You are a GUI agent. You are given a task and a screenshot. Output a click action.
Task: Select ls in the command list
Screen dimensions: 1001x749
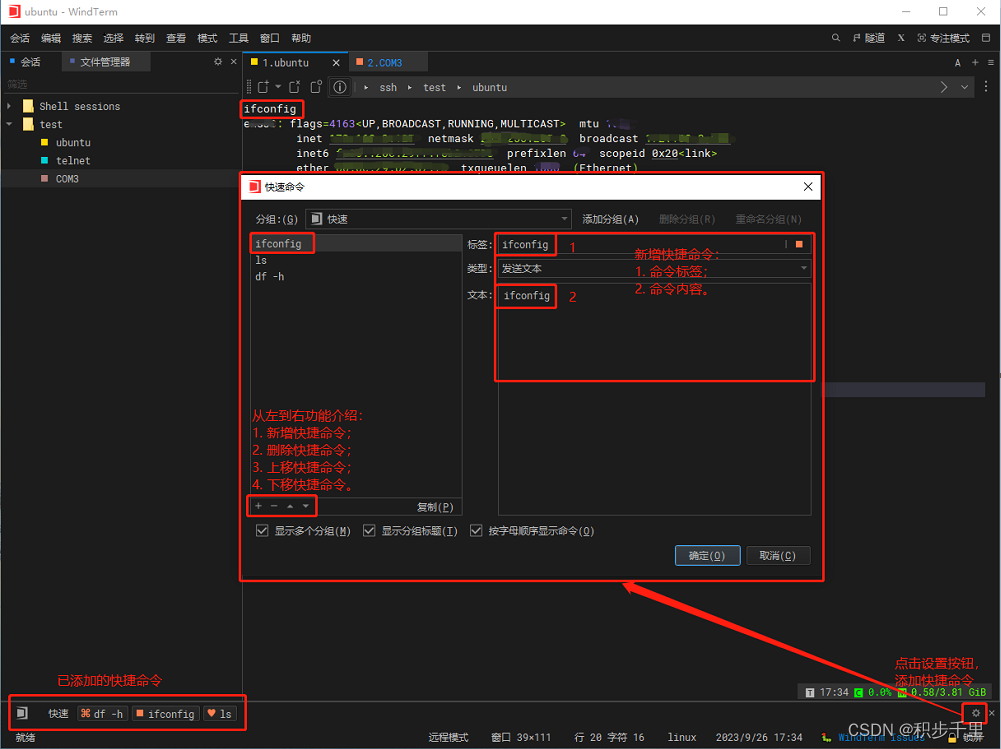[x=356, y=260]
